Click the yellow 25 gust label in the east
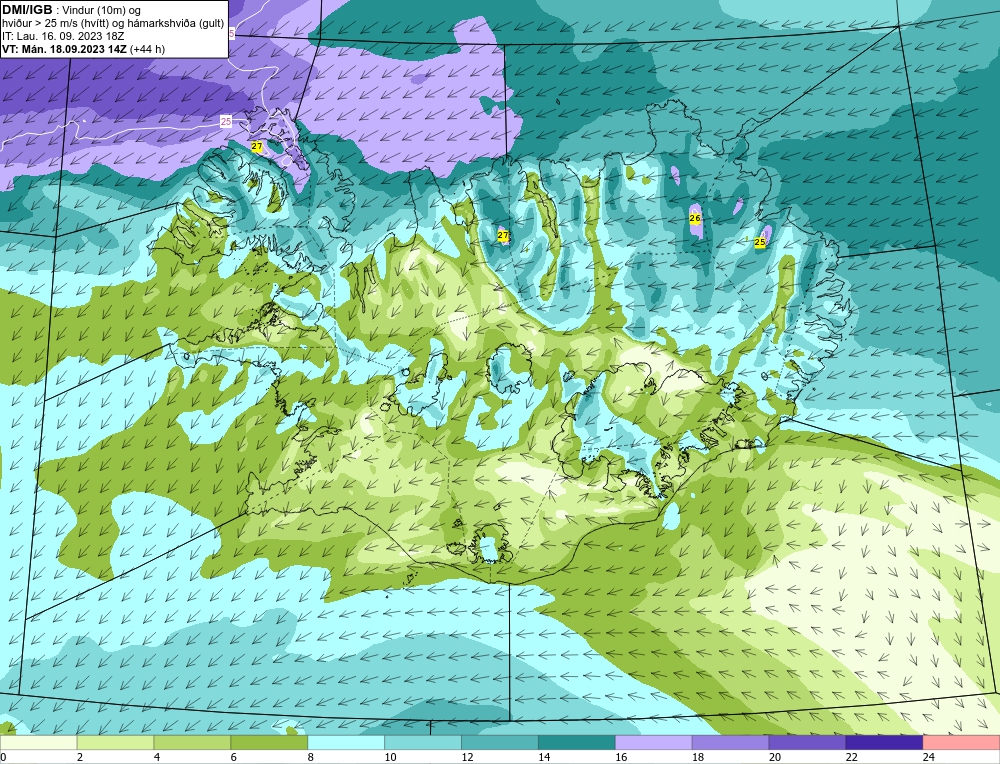The image size is (1000, 764). [760, 242]
